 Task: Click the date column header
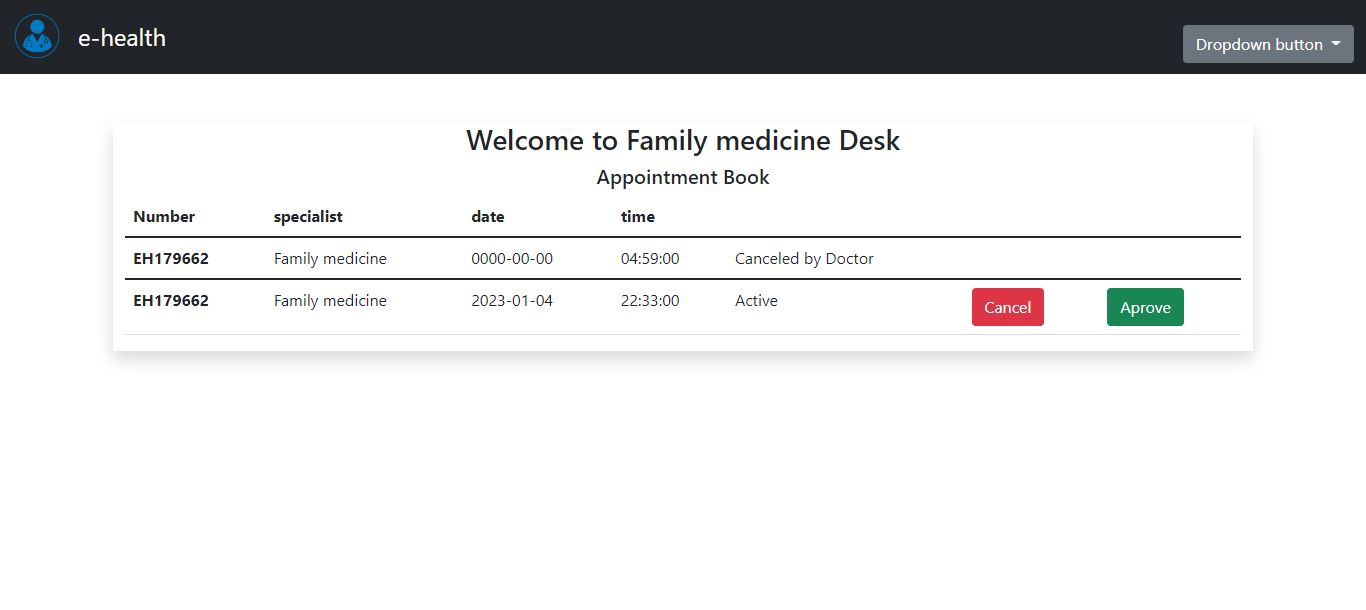coord(488,216)
